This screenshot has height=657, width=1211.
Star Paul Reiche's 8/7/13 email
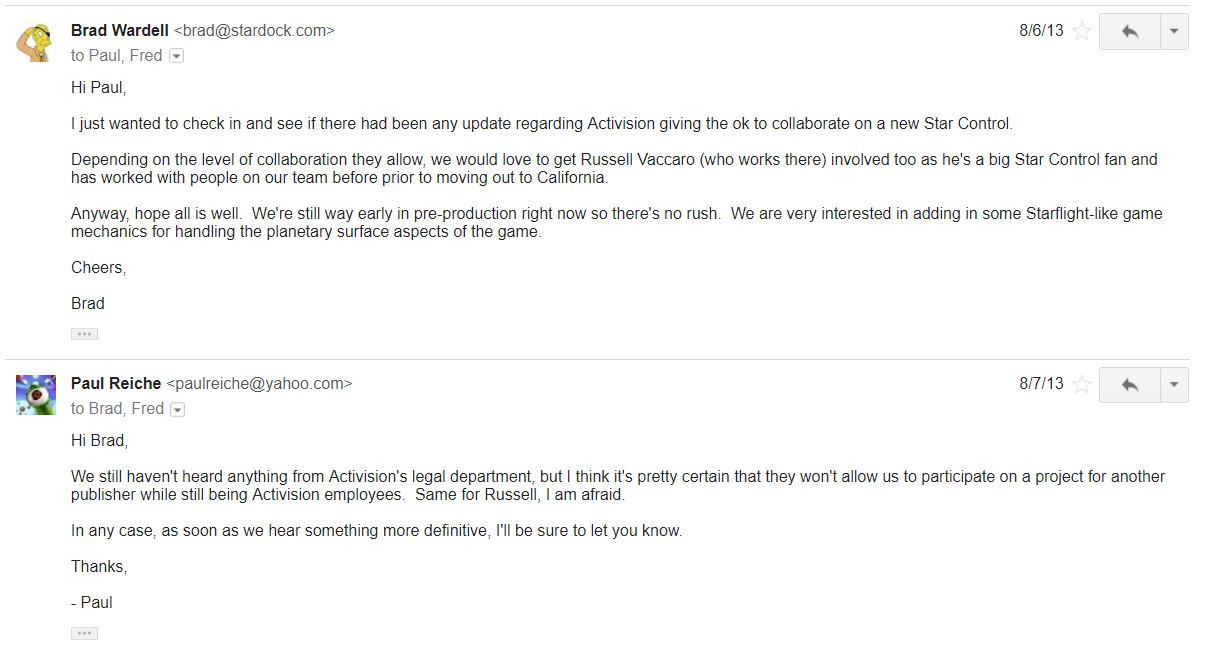[1082, 384]
